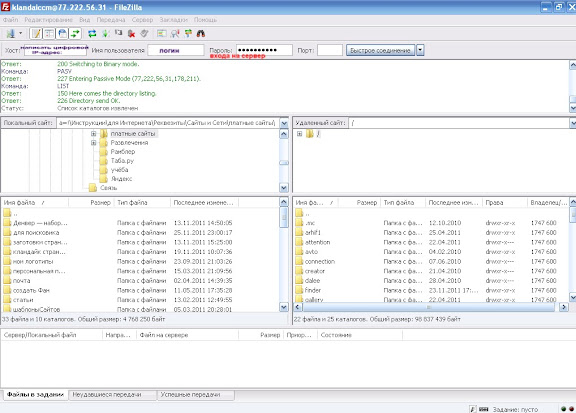Click the local file list scrollbar thumb

284,217
